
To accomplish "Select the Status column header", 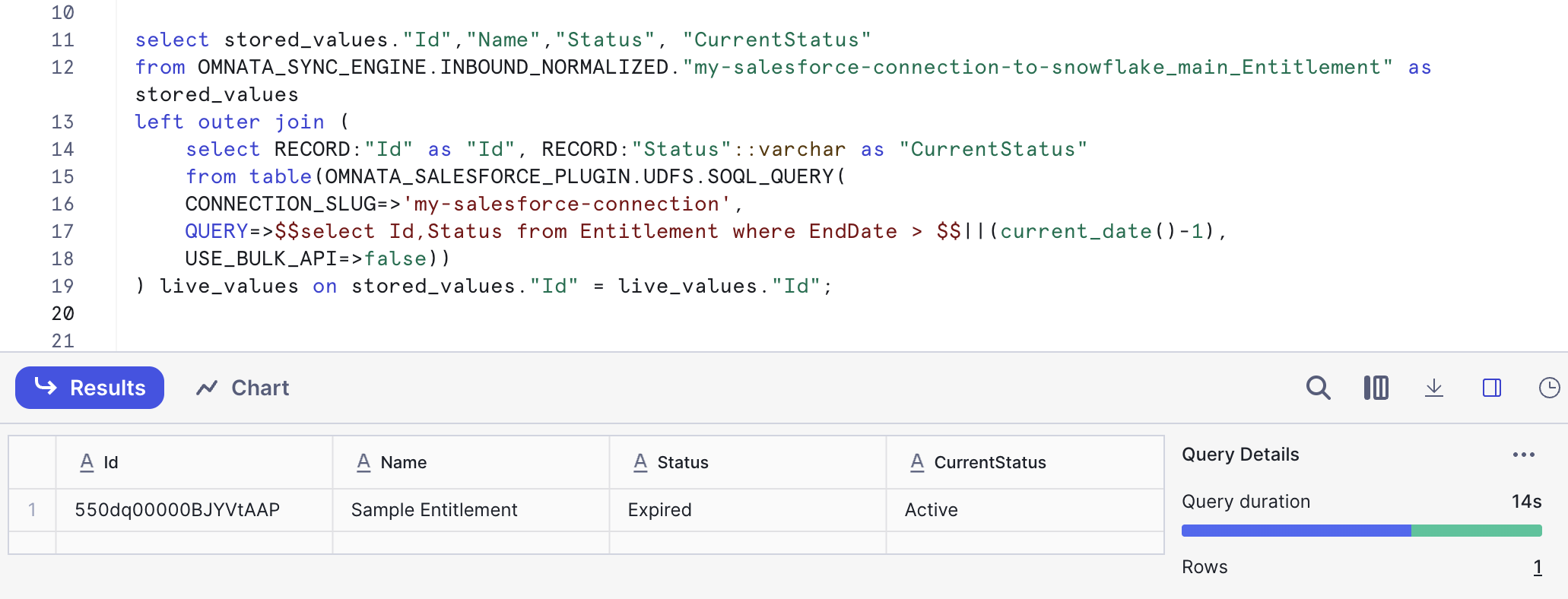I will (682, 462).
